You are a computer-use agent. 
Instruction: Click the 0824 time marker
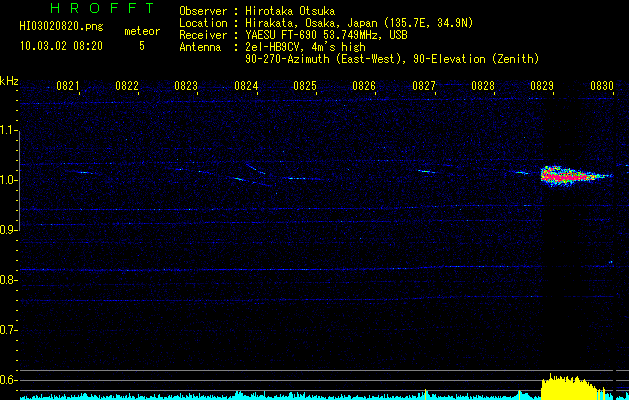pos(246,86)
